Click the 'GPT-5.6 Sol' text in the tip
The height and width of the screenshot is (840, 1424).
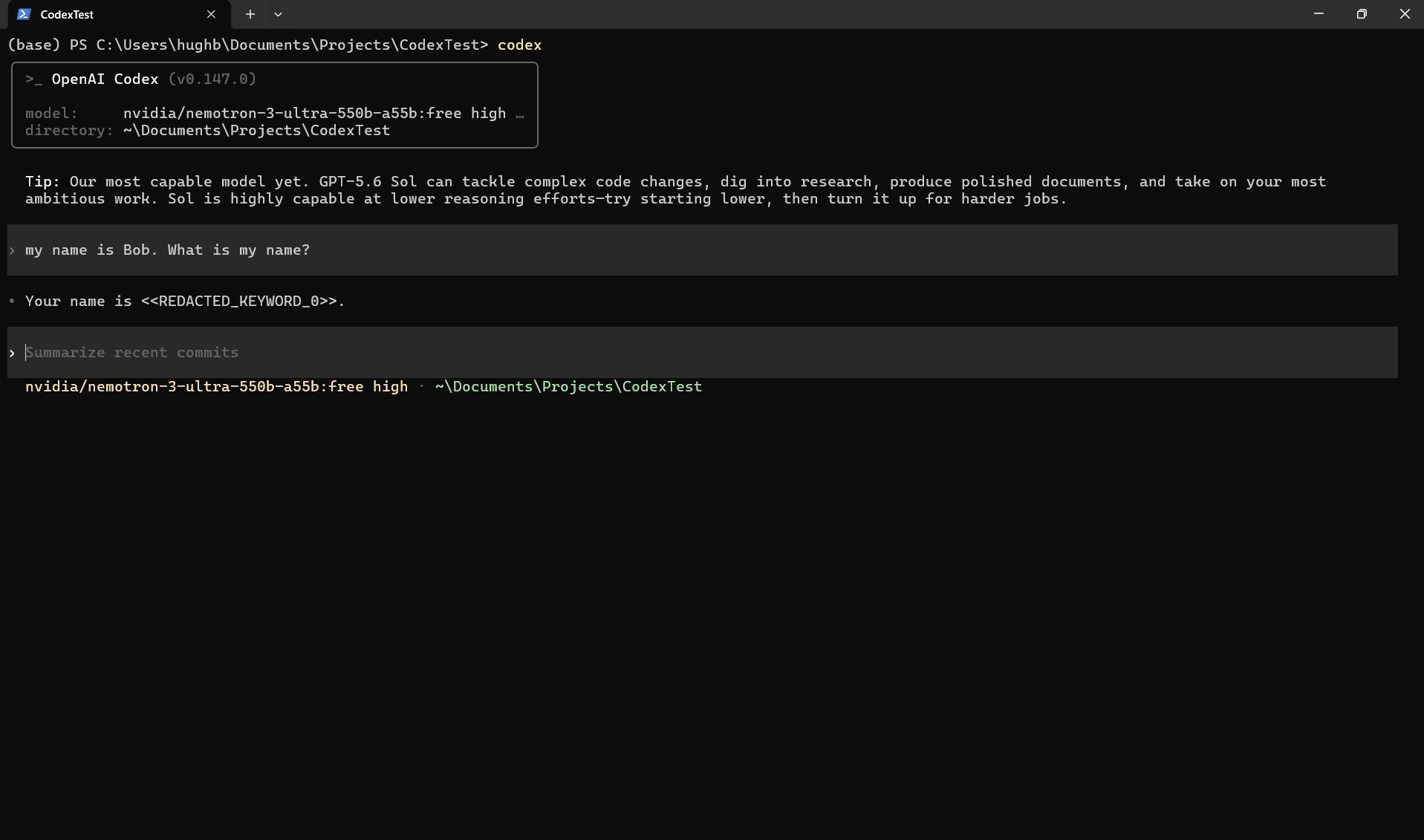368,182
